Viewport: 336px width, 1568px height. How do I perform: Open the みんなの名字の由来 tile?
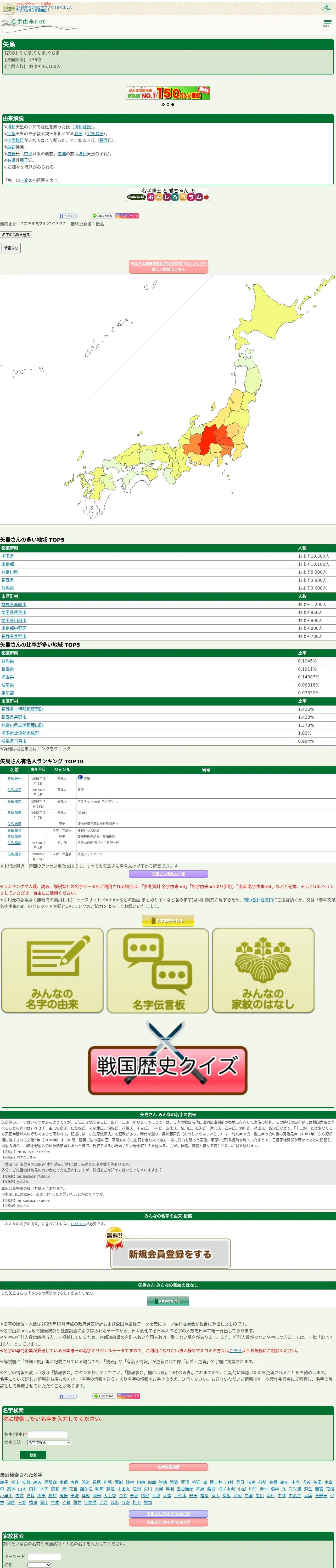(x=52, y=970)
